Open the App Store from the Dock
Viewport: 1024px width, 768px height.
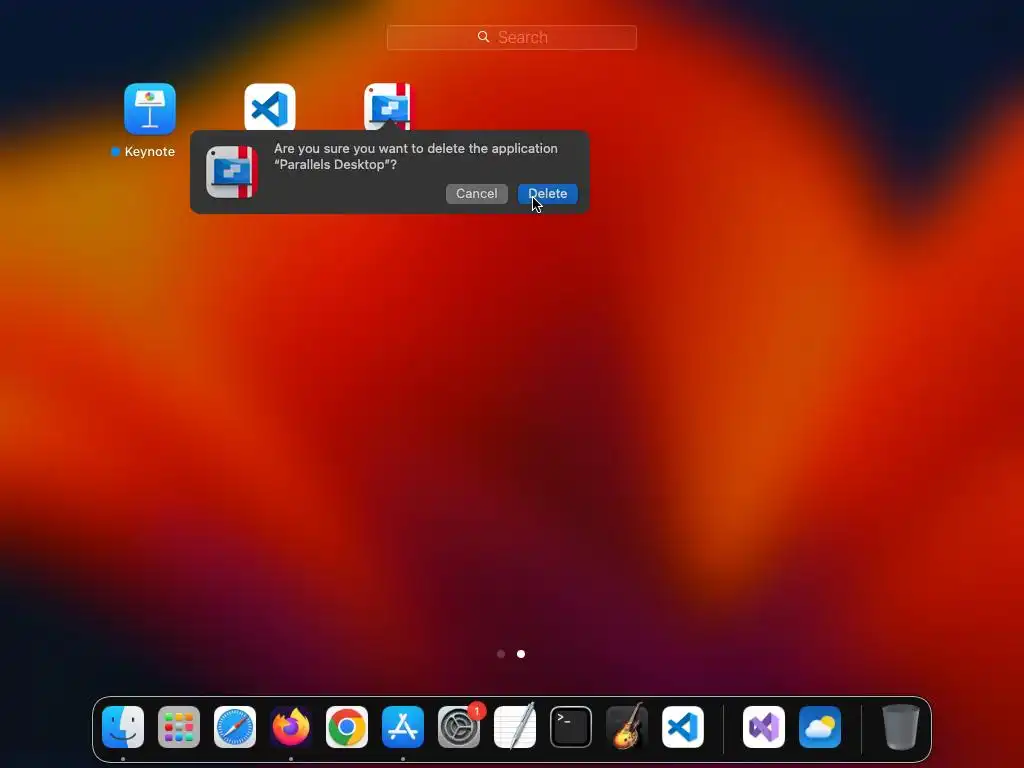click(x=403, y=727)
